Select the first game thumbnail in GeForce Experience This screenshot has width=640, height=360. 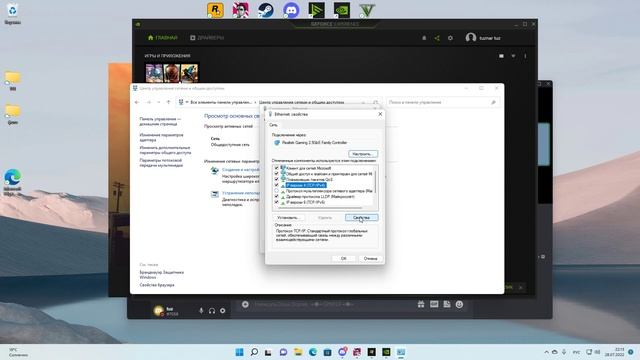tap(154, 73)
